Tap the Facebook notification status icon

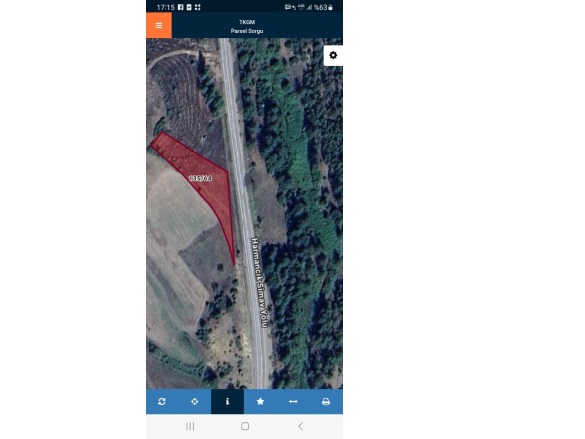tap(181, 7)
